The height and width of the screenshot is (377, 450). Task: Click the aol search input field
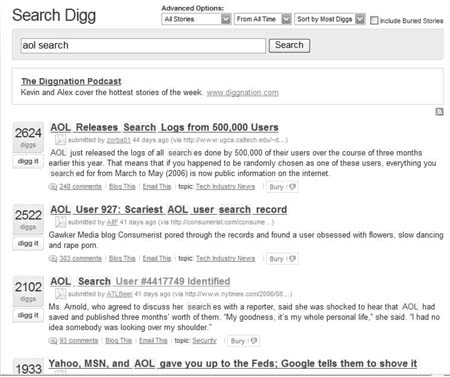click(143, 46)
